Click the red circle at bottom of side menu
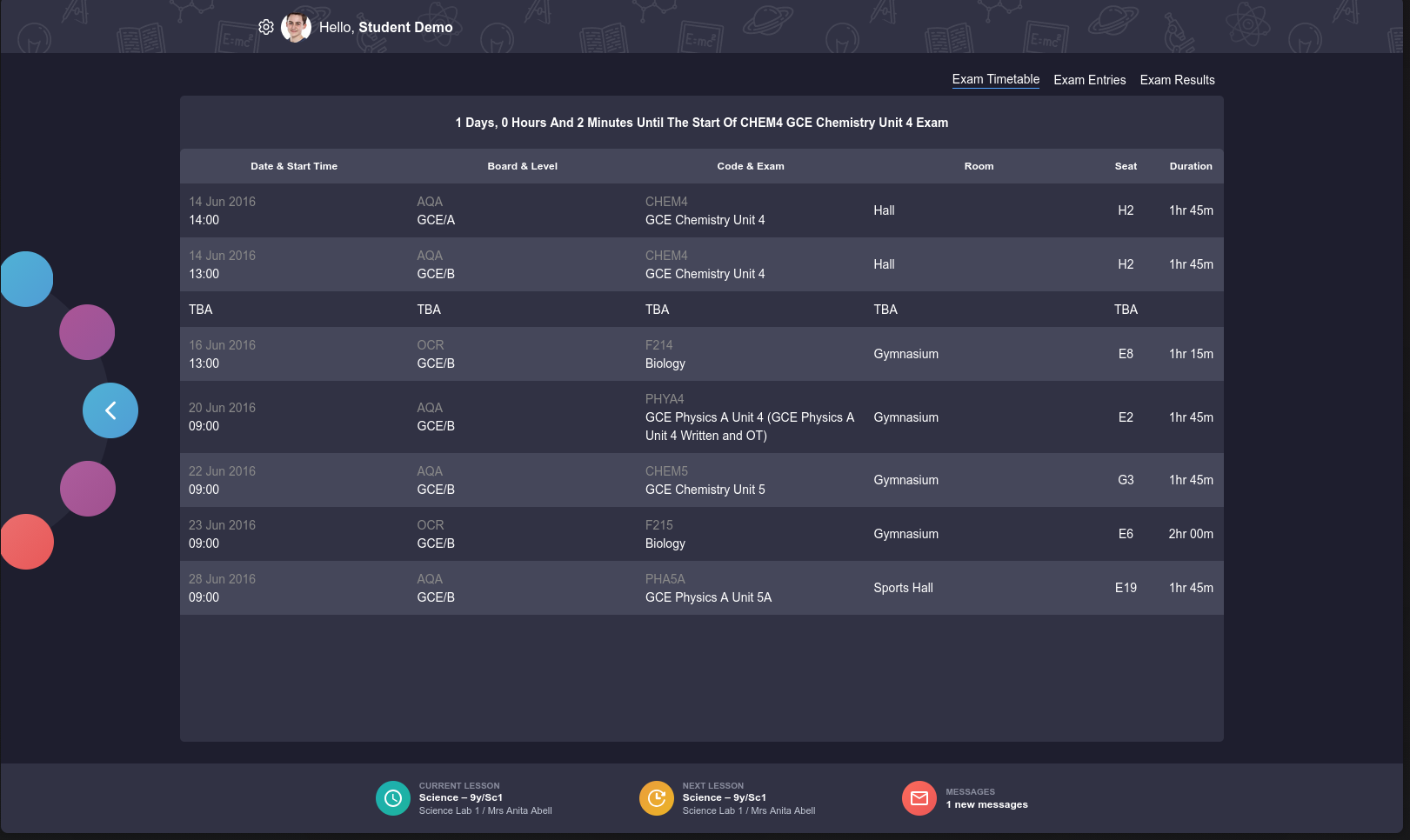Screen dimensions: 1410x840 (x=26, y=542)
